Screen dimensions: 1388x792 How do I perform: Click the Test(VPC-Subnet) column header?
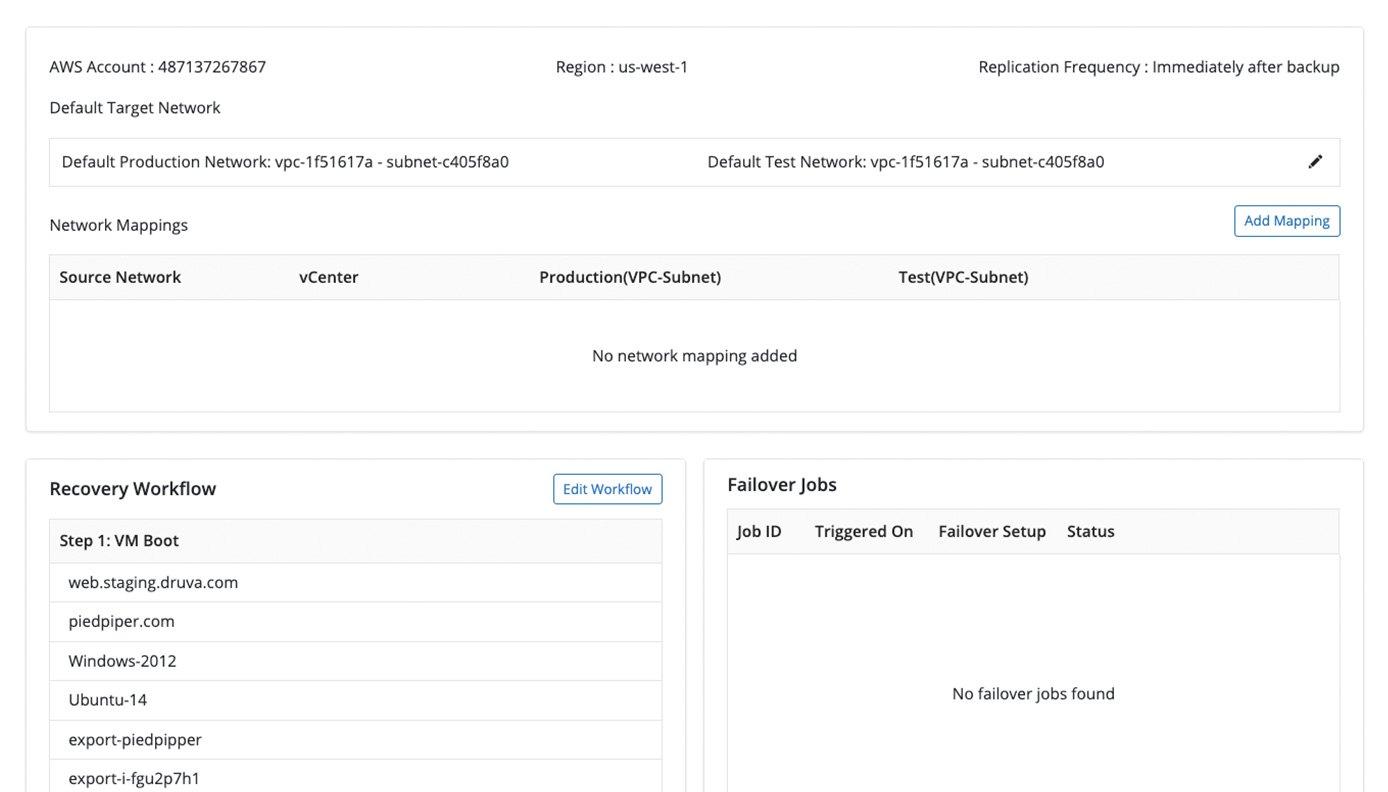click(x=962, y=277)
